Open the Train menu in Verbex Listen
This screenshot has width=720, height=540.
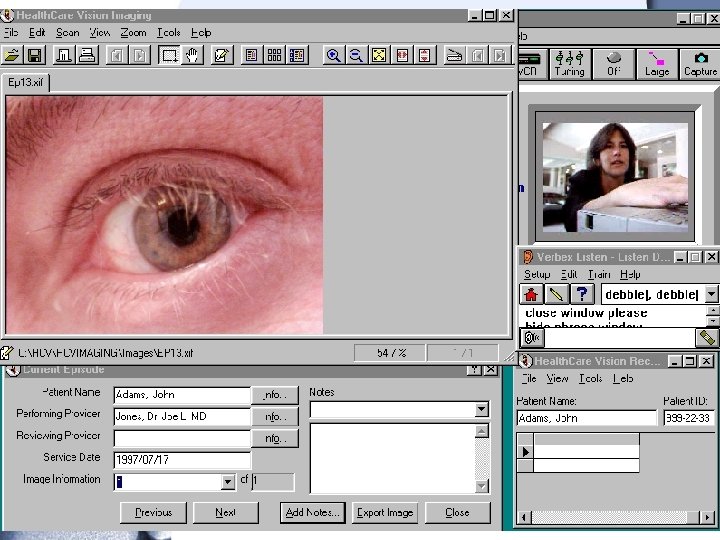(x=599, y=274)
